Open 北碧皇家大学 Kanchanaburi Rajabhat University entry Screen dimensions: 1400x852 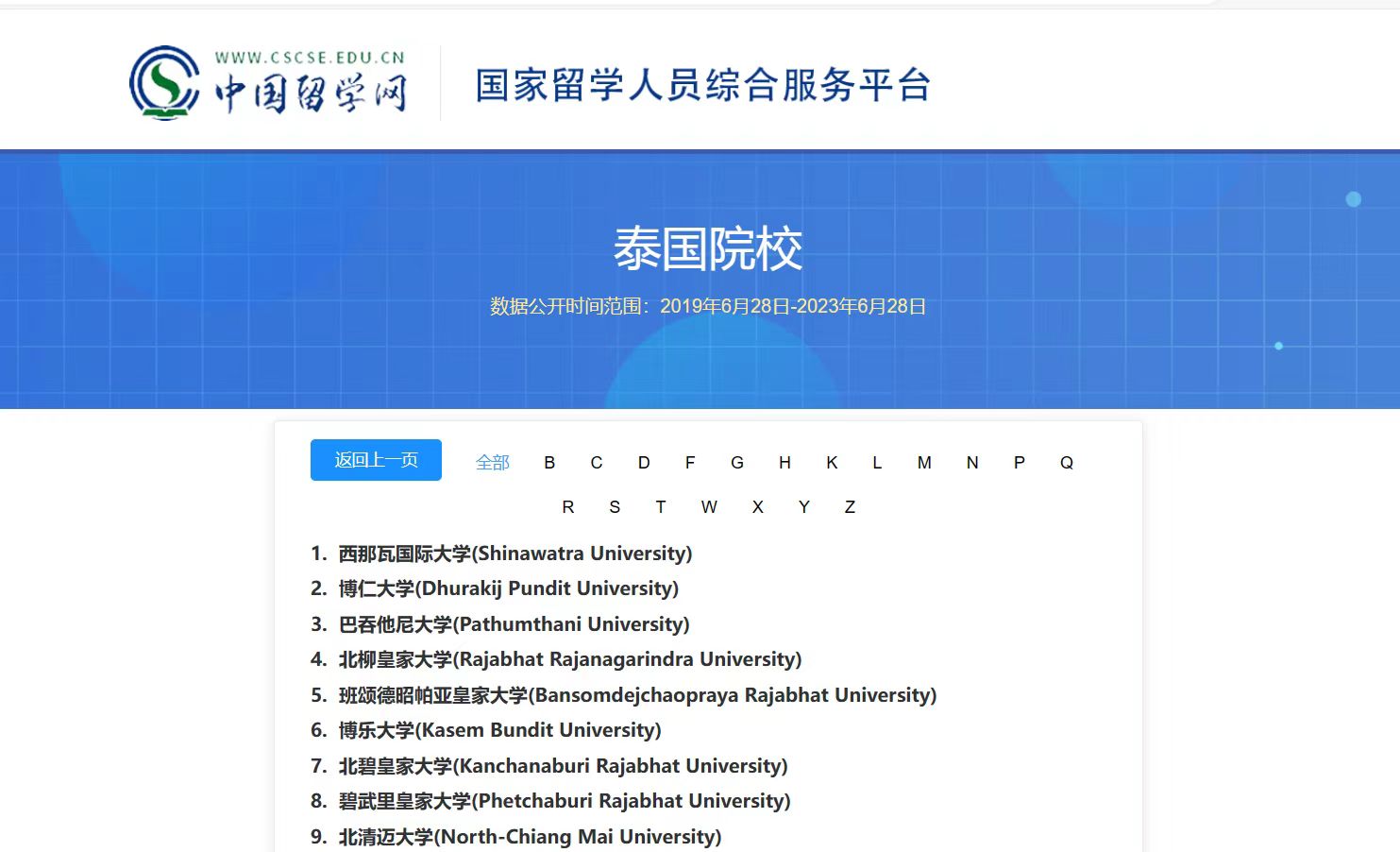click(564, 766)
